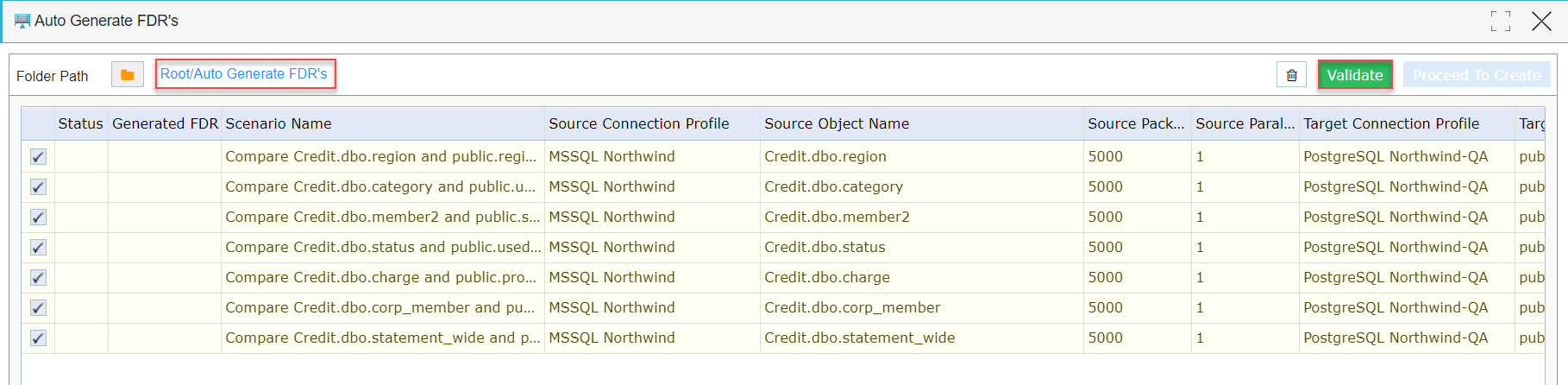Click Target Connection Profile column header

[1407, 123]
